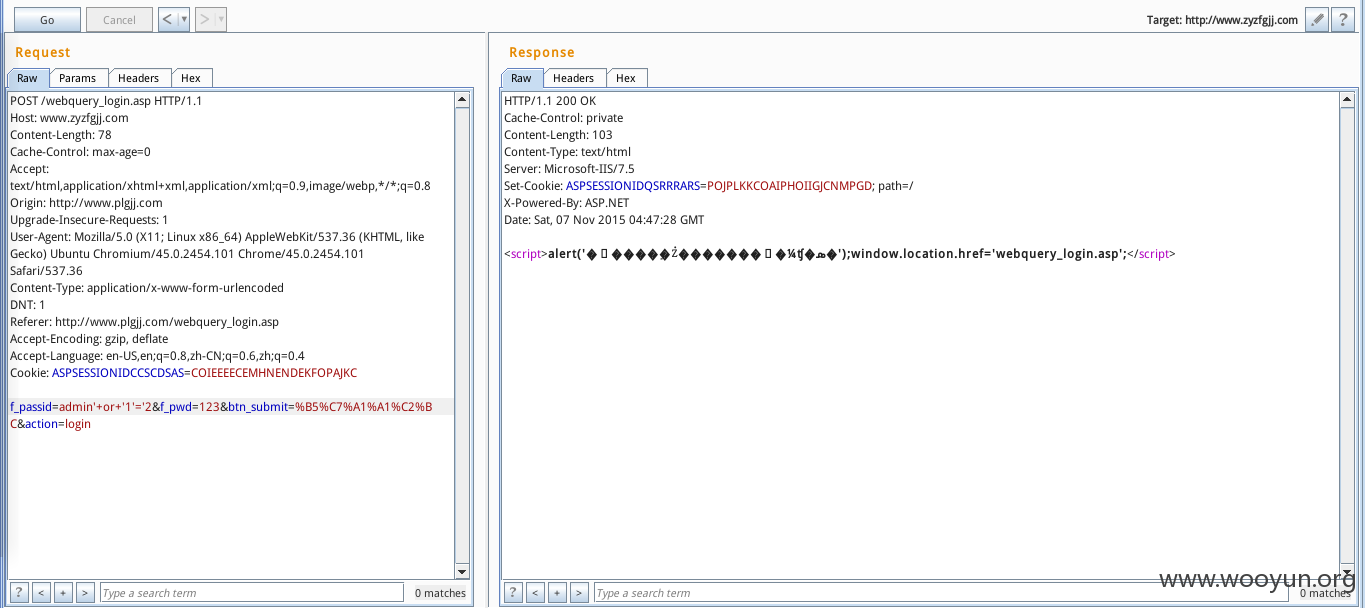Click the Request 0 matches counter

click(x=440, y=593)
